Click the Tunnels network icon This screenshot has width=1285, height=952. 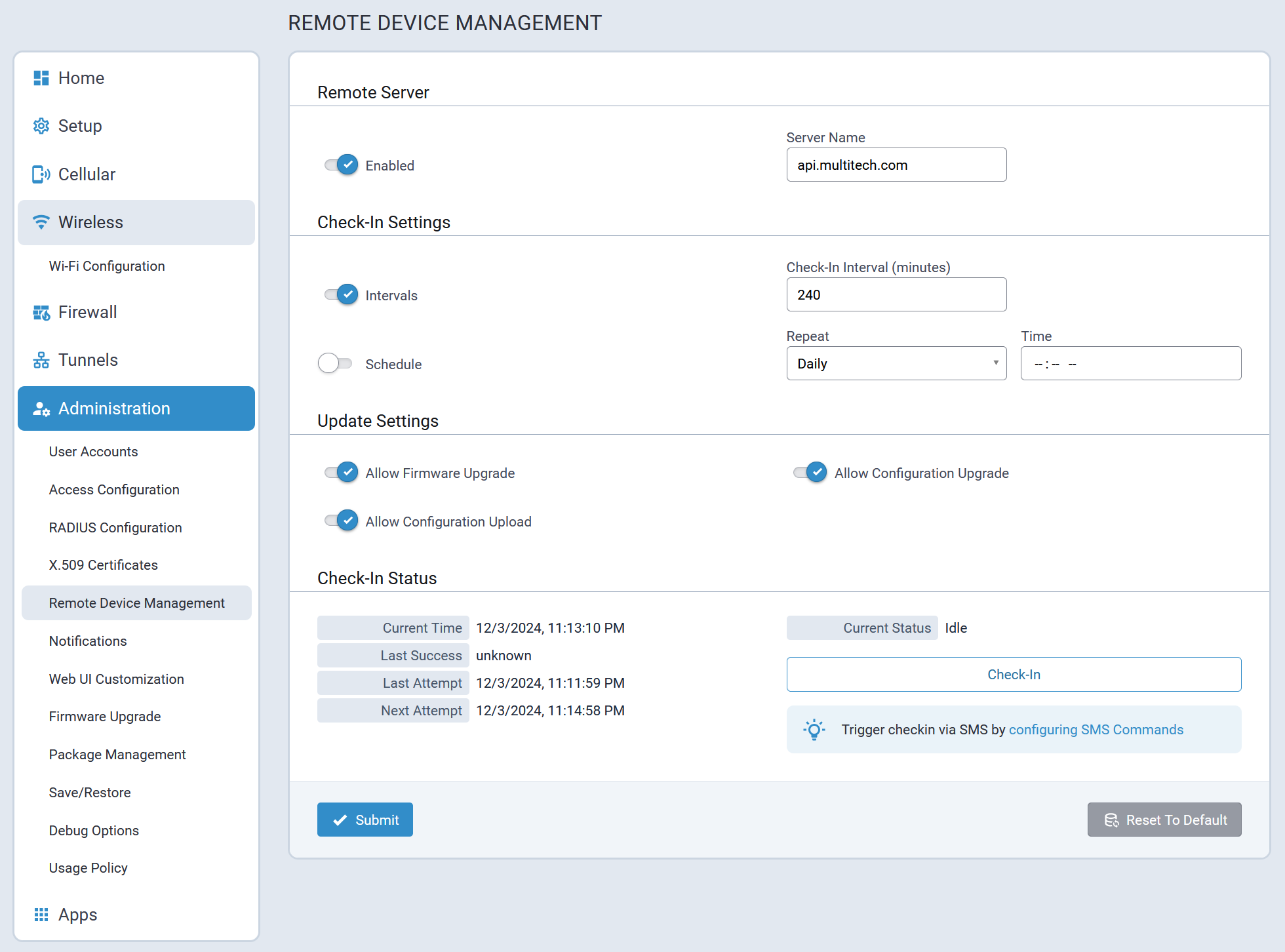pyautogui.click(x=41, y=360)
